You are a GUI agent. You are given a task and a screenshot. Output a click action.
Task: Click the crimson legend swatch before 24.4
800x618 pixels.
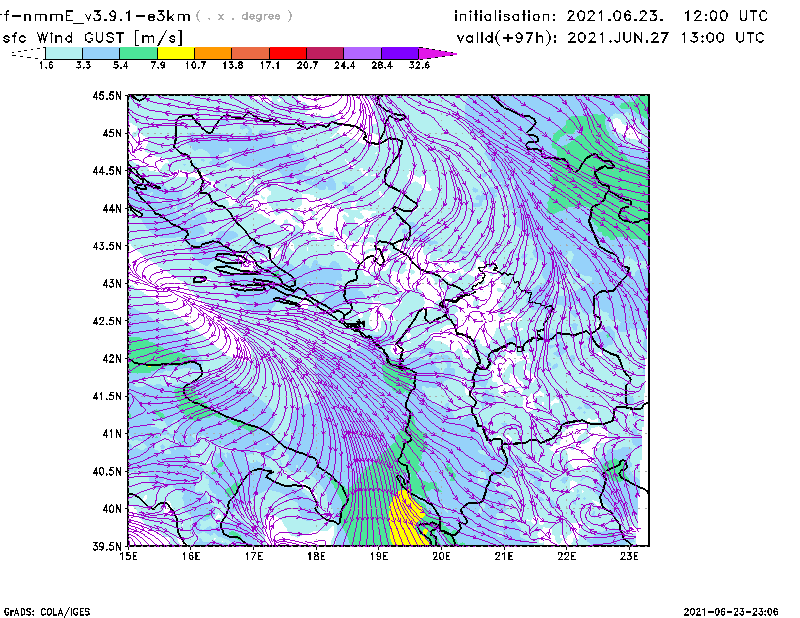[325, 53]
